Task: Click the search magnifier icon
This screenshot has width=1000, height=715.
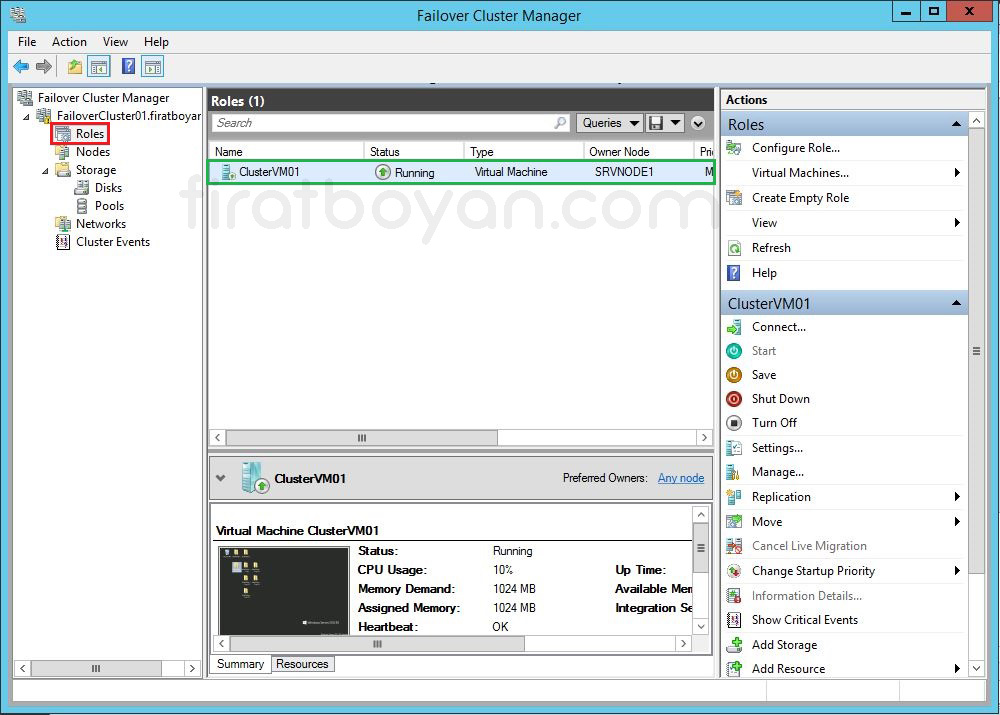Action: 560,122
